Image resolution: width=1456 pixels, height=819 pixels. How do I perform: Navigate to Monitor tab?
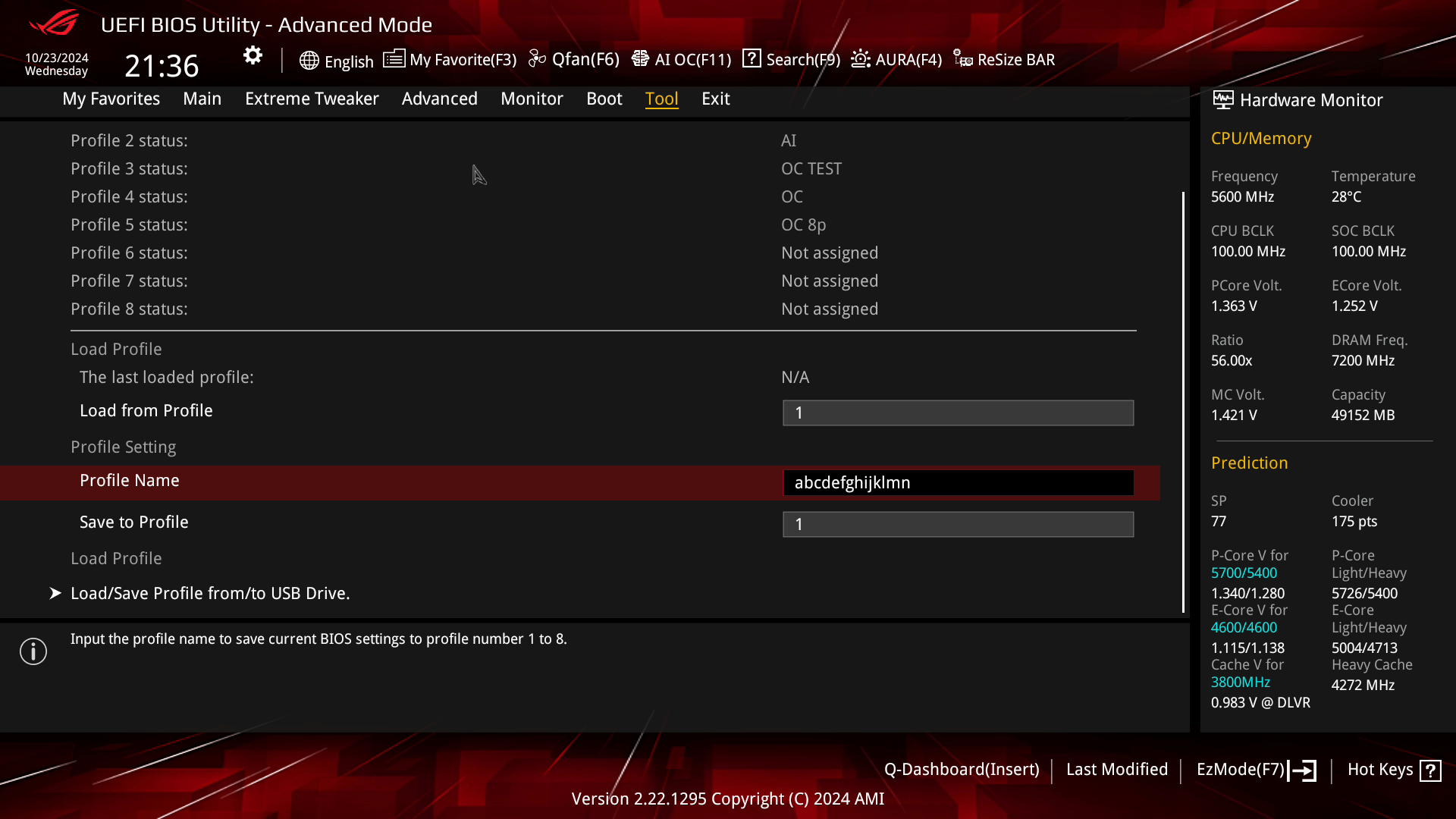click(531, 98)
